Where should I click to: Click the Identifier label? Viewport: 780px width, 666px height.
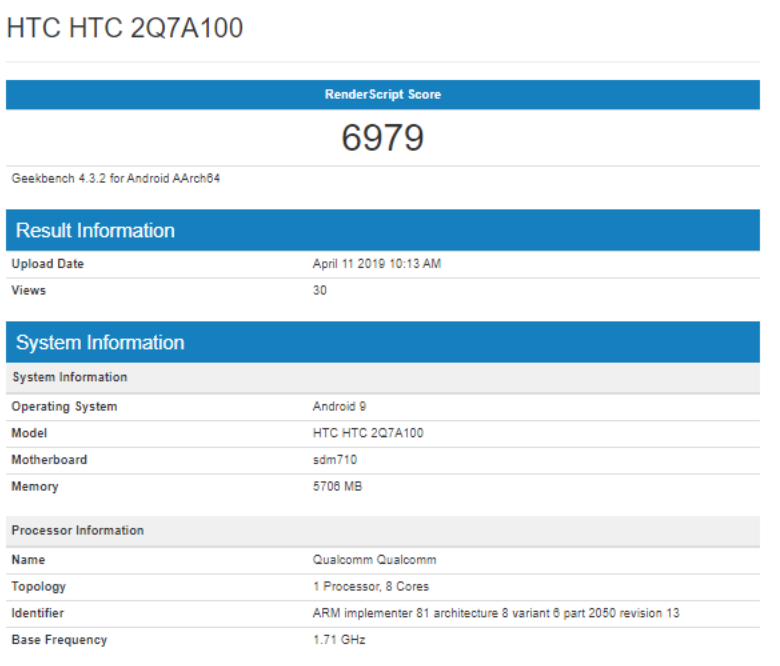(37, 613)
